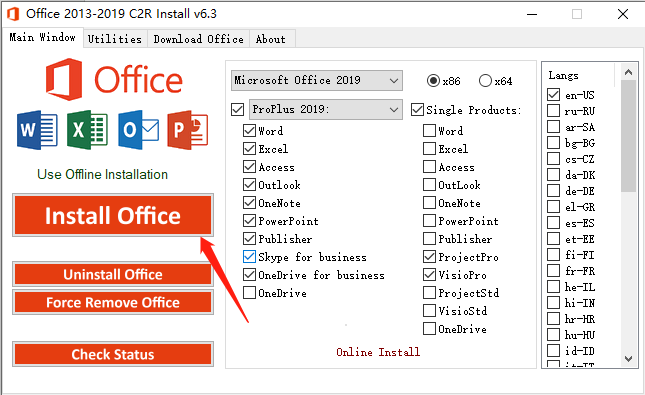The image size is (645, 395).
Task: Click the Online Install label
Action: 378,352
